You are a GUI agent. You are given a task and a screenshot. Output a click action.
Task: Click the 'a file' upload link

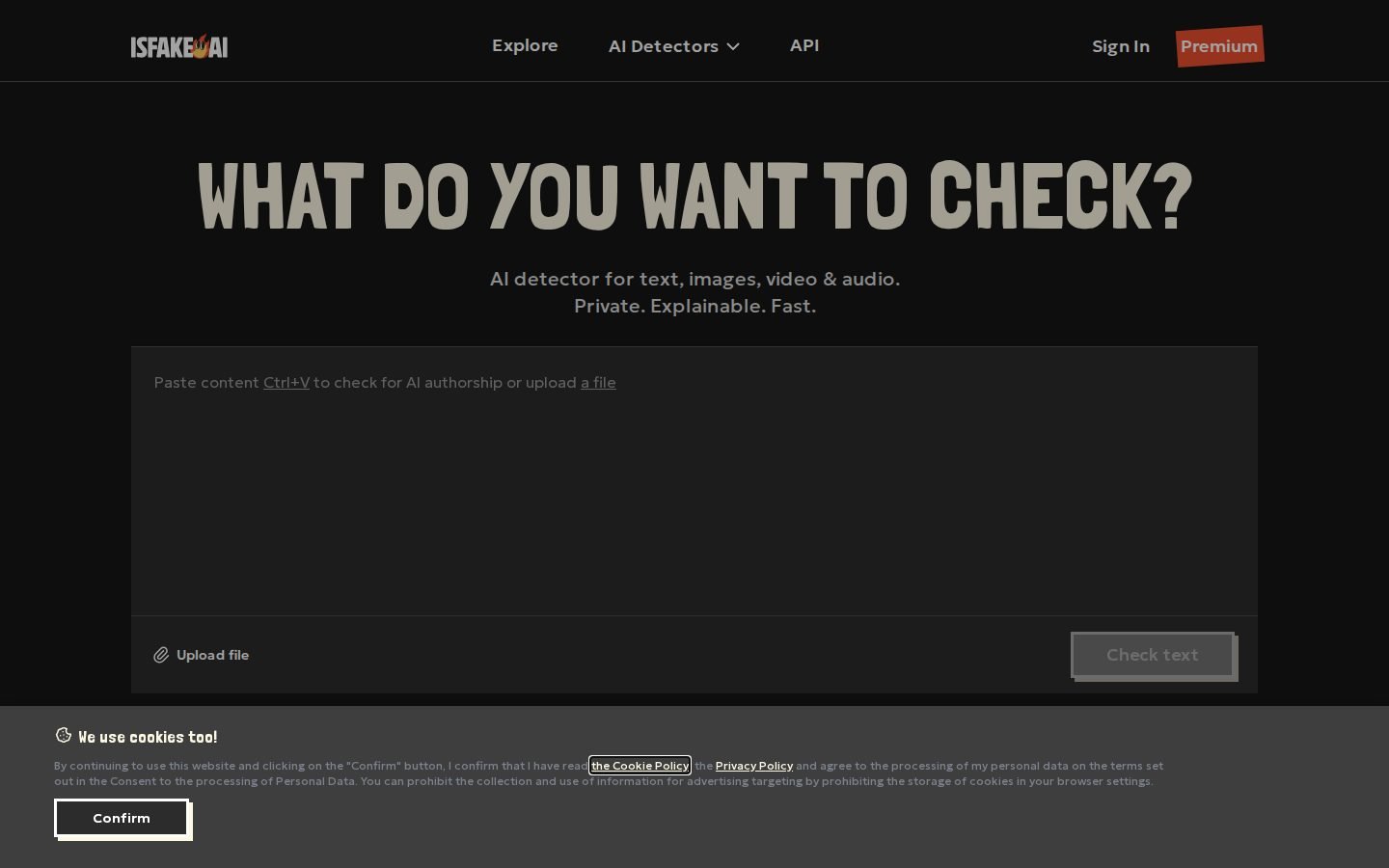point(598,382)
